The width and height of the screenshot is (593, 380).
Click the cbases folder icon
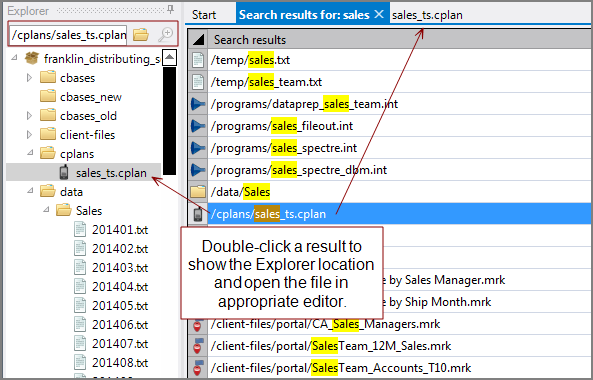(48, 78)
